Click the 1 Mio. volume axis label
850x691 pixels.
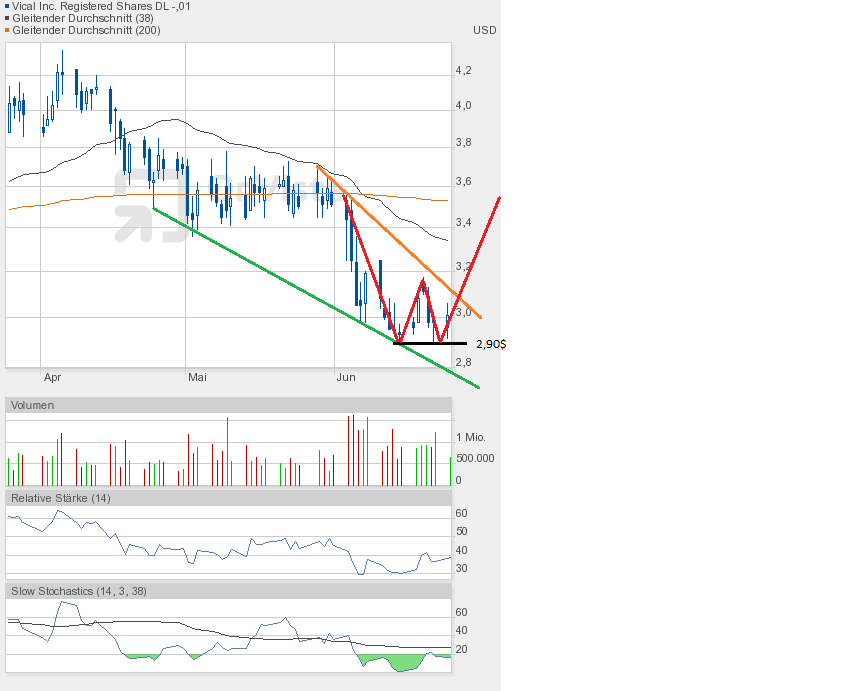[473, 438]
